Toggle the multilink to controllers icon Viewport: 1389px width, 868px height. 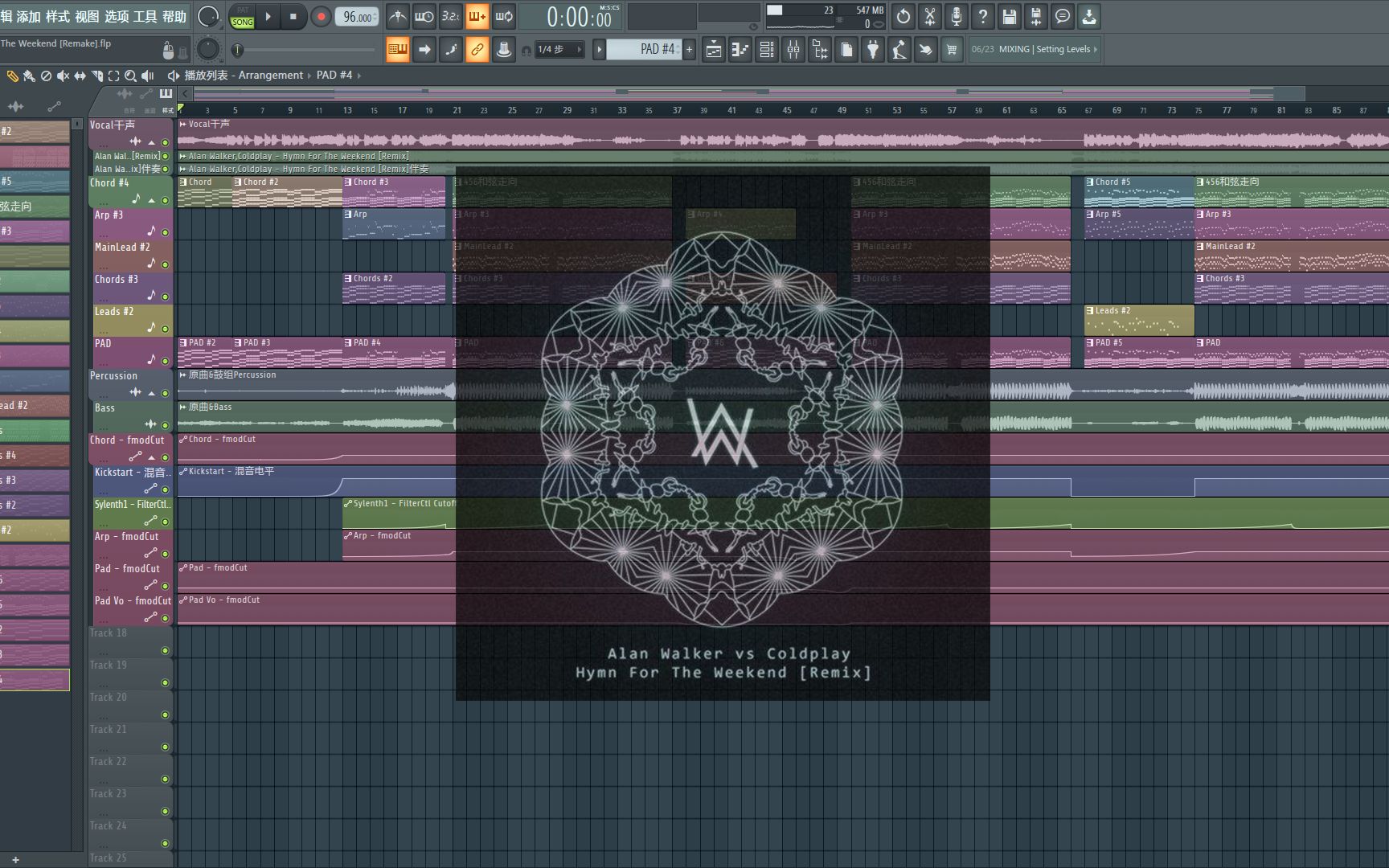[477, 49]
